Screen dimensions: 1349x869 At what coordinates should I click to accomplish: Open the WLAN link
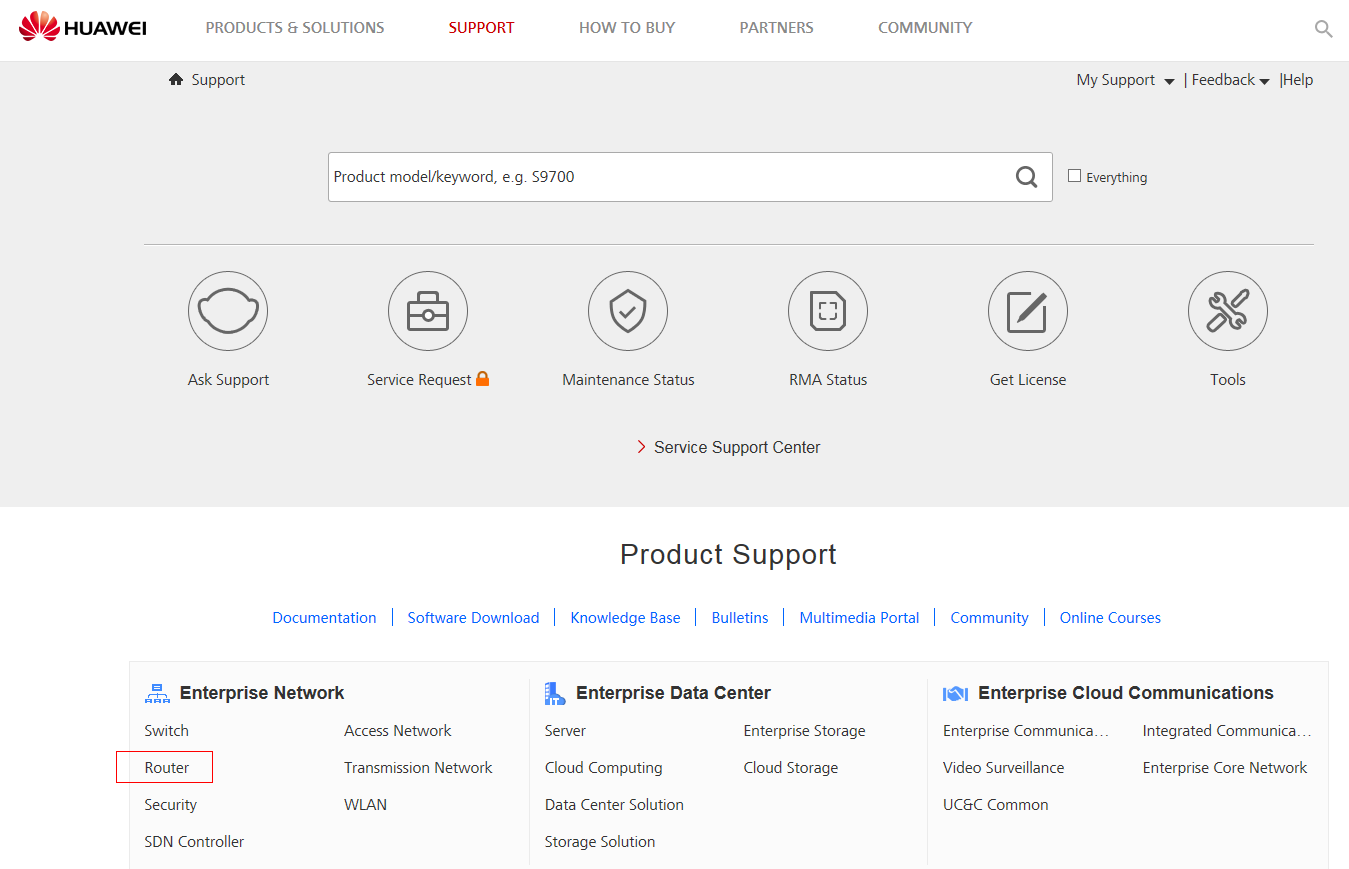[x=365, y=805]
